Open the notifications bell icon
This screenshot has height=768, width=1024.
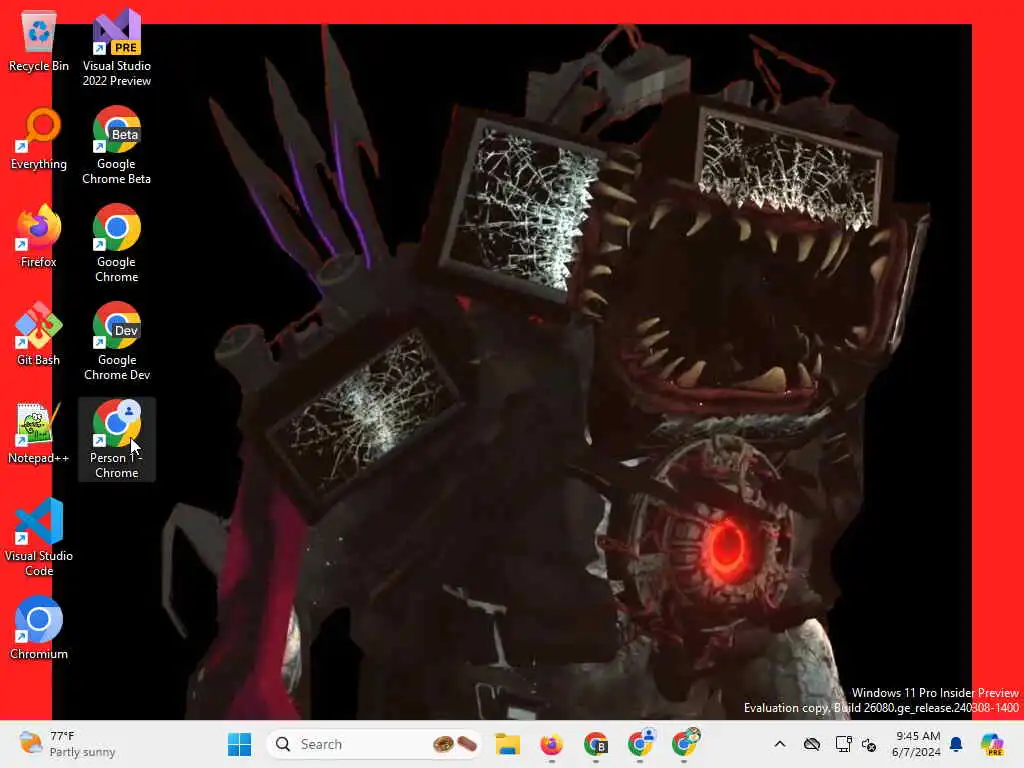(x=956, y=744)
